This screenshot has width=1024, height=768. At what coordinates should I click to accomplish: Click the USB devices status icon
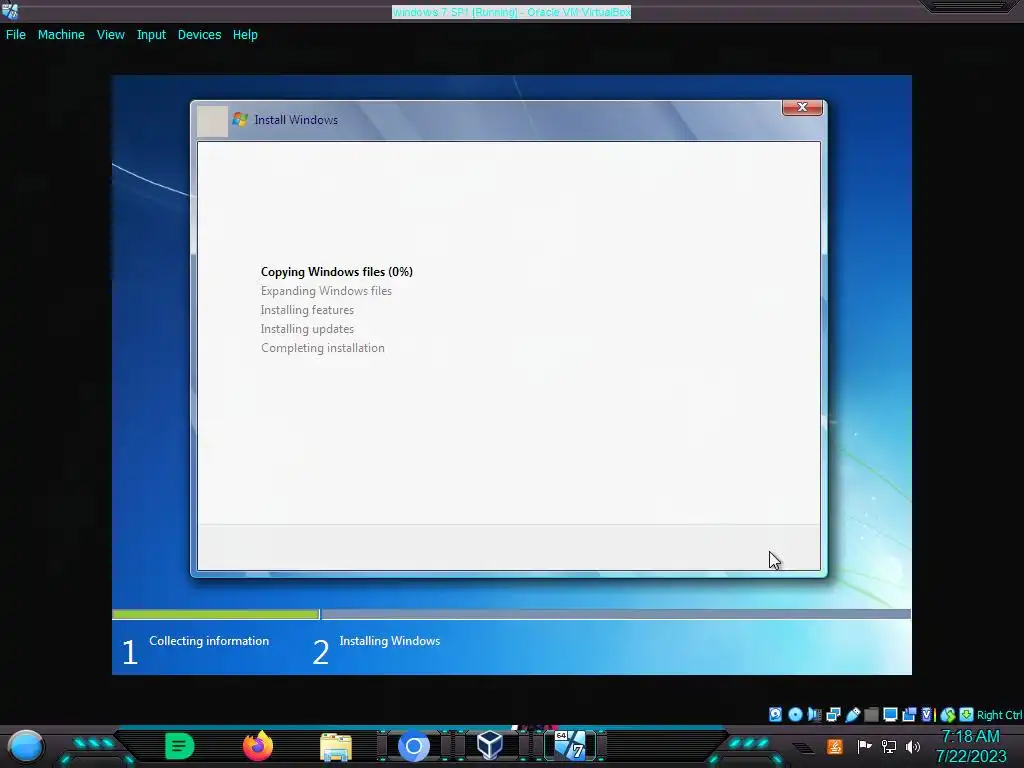pyautogui.click(x=853, y=714)
